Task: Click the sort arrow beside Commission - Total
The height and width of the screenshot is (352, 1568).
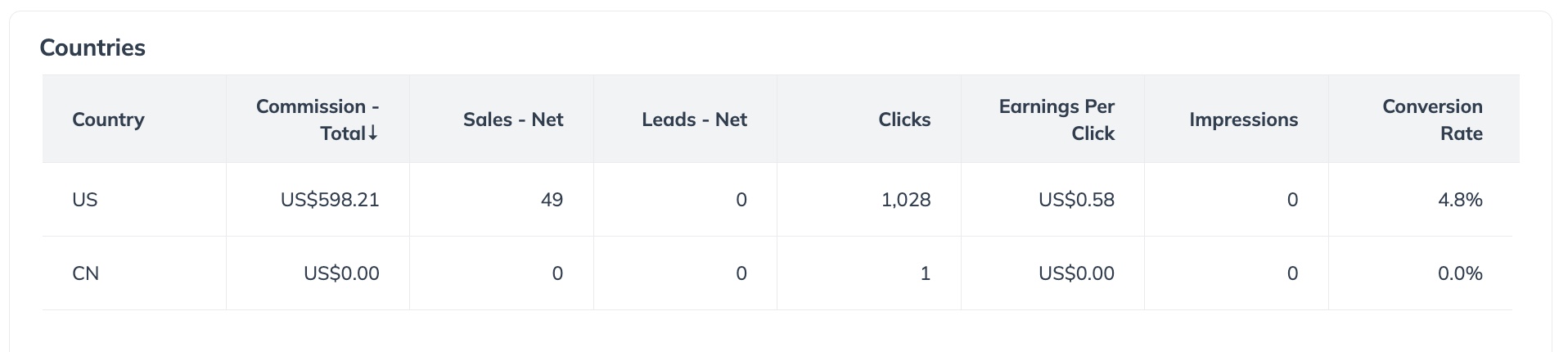Action: [x=373, y=133]
